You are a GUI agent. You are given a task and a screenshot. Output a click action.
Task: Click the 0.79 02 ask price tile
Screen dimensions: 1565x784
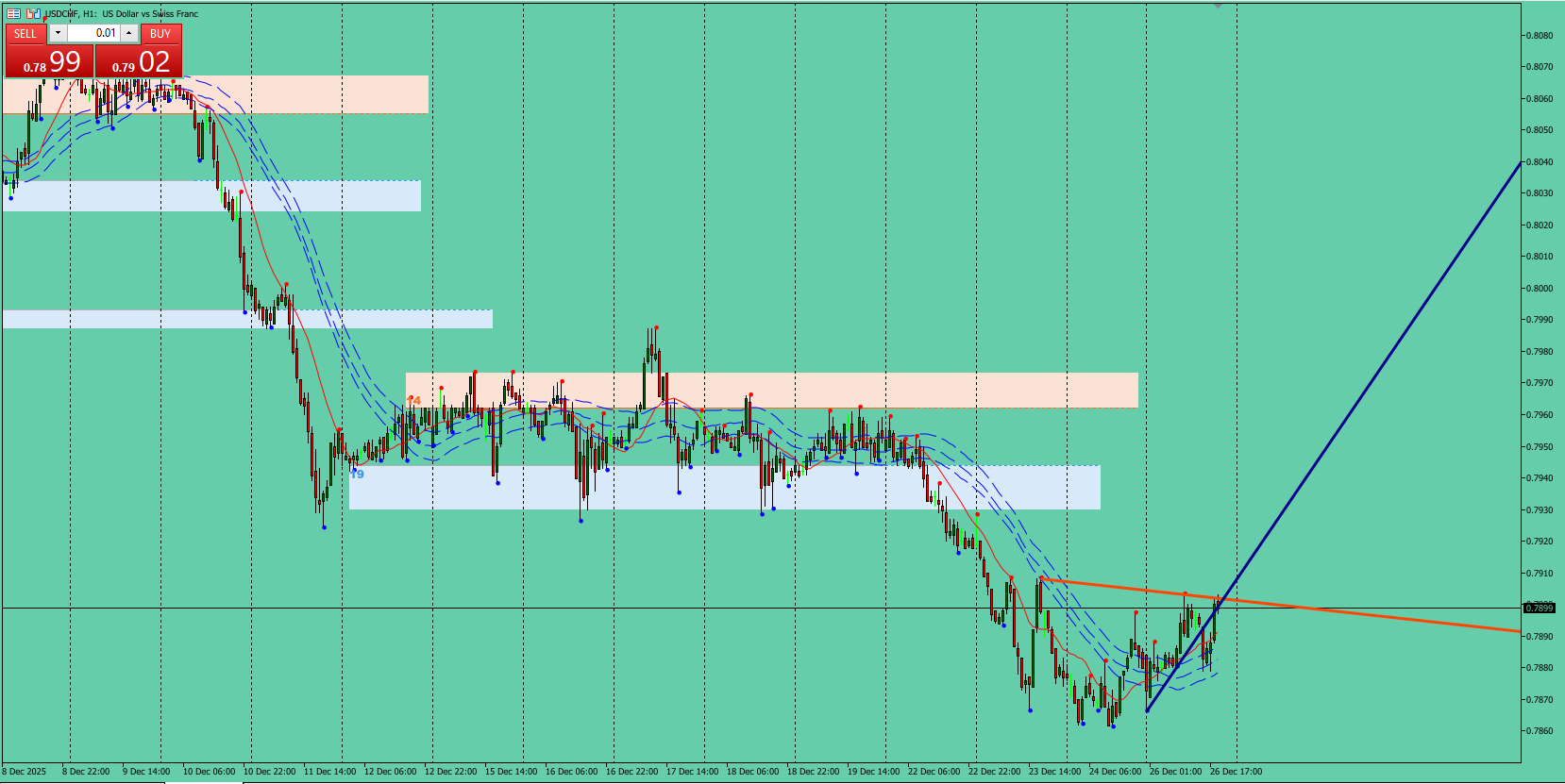click(x=139, y=61)
